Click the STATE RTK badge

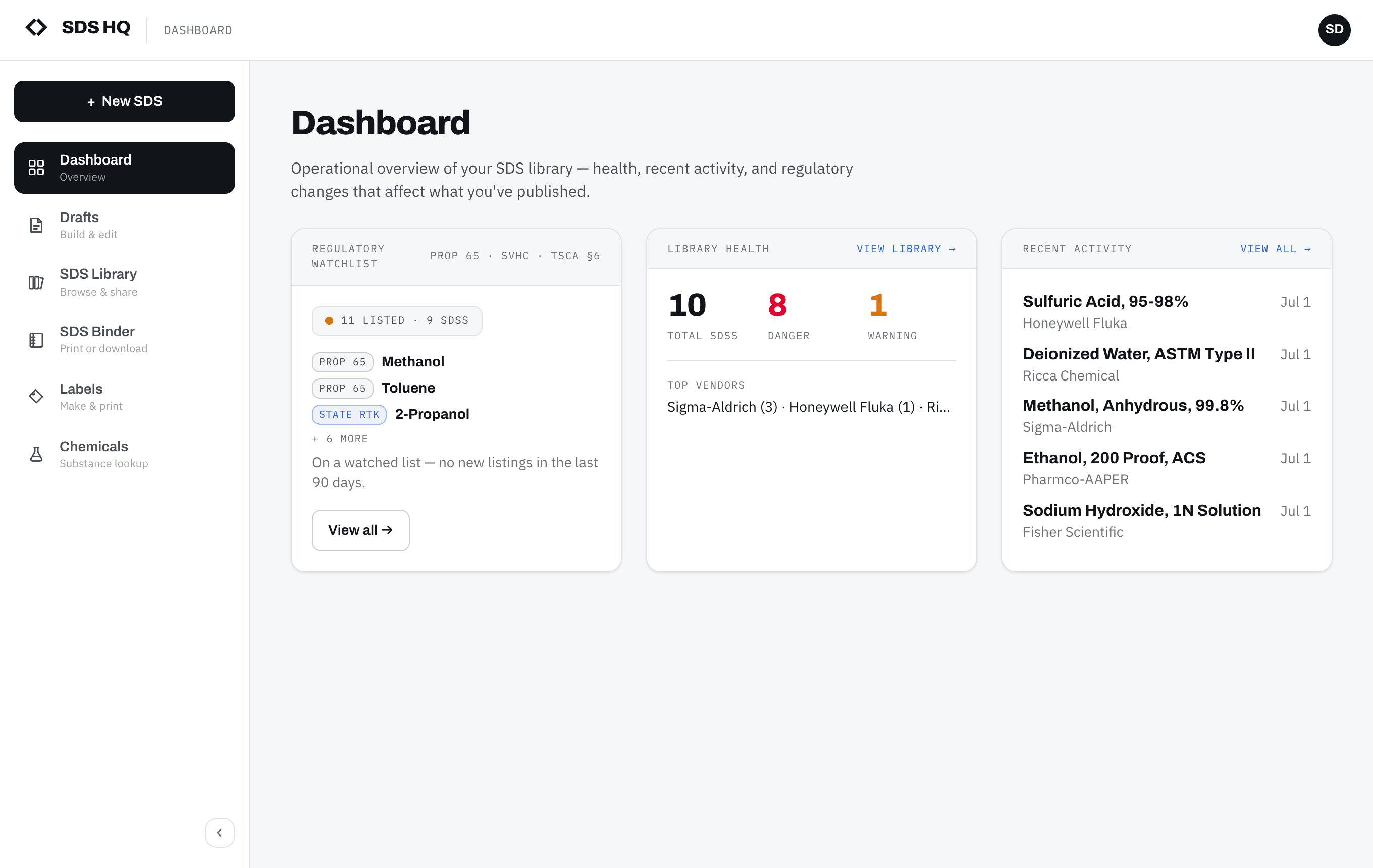[349, 414]
